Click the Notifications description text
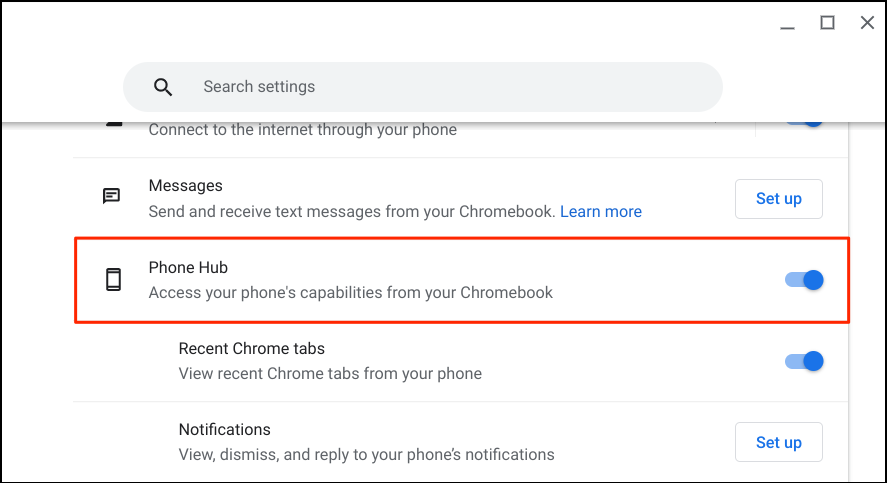The height and width of the screenshot is (483, 887). point(366,455)
